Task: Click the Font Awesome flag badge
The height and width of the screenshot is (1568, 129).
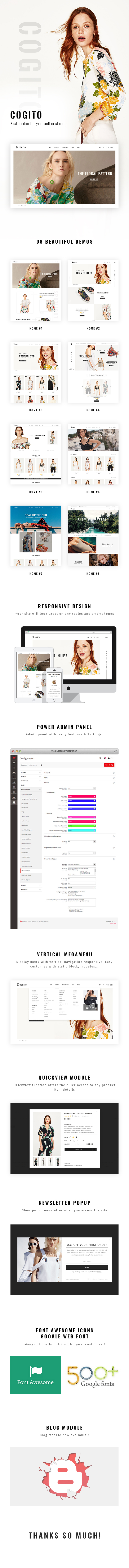Action: pyautogui.click(x=35, y=1375)
